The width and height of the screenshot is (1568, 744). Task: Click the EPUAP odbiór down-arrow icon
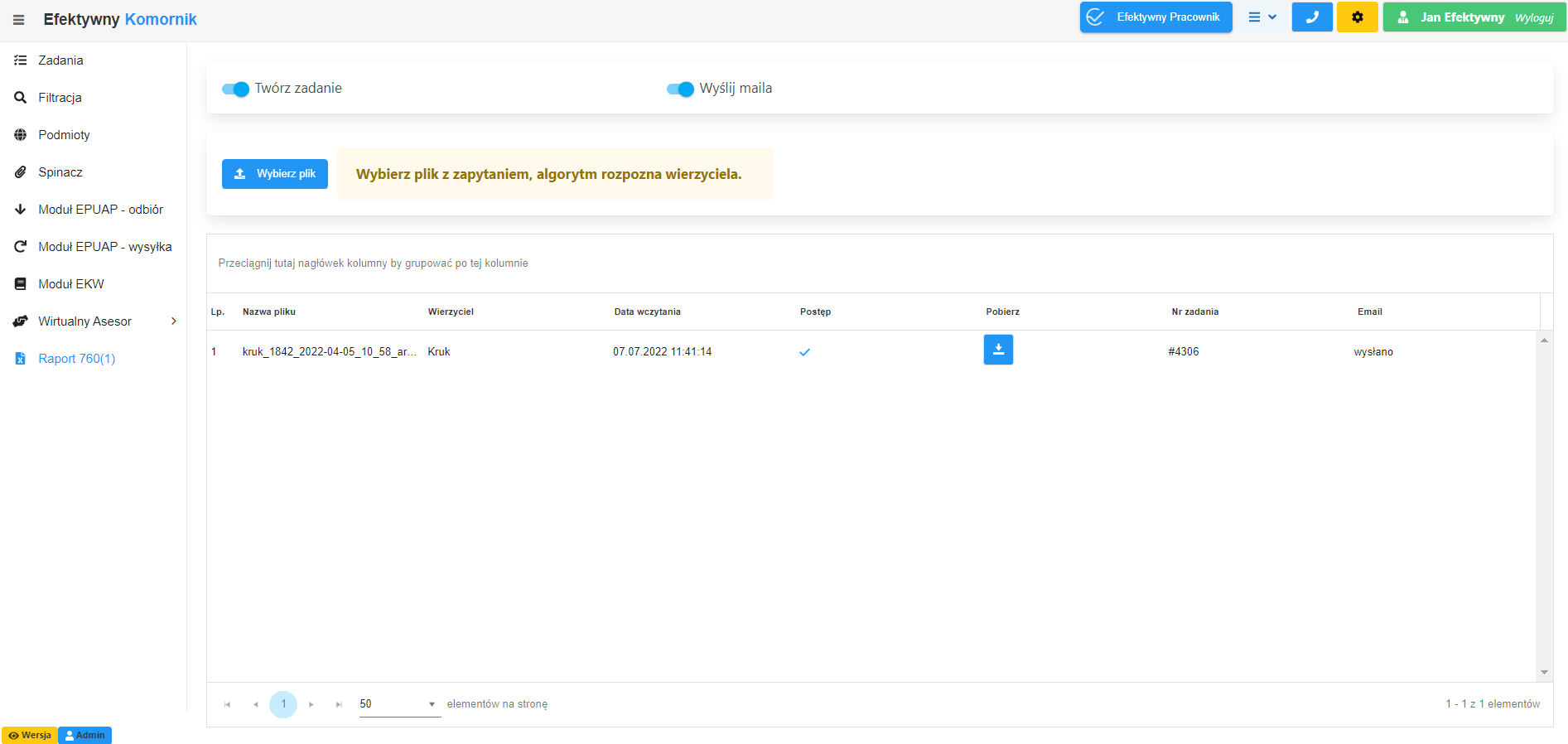[x=21, y=210]
